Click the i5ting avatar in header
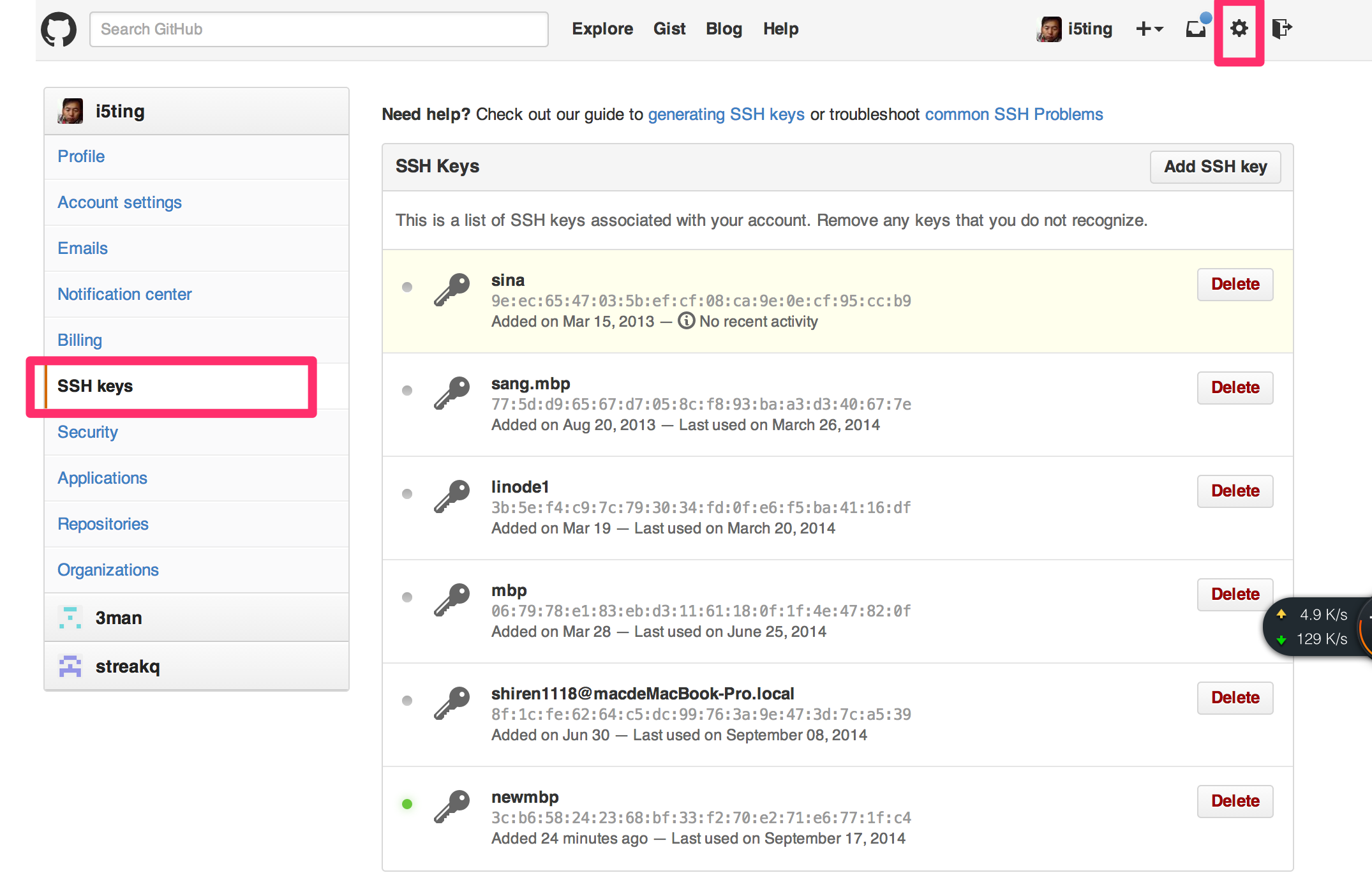Screen dimensions: 1372x873 [x=1049, y=29]
